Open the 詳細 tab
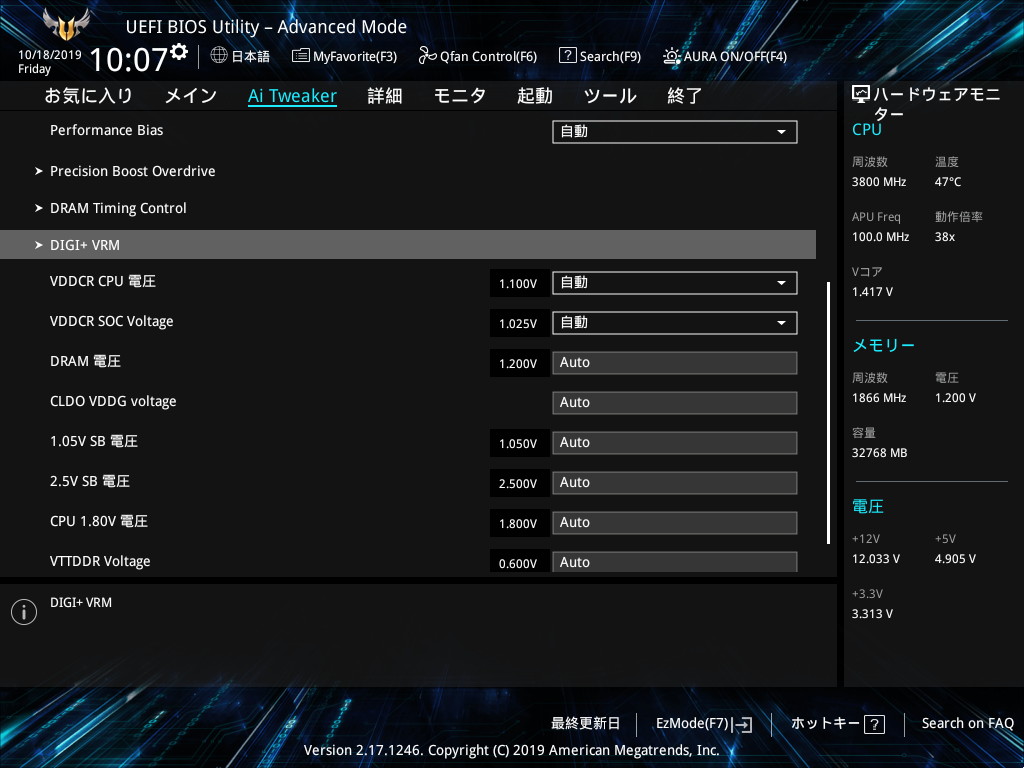 (385, 96)
